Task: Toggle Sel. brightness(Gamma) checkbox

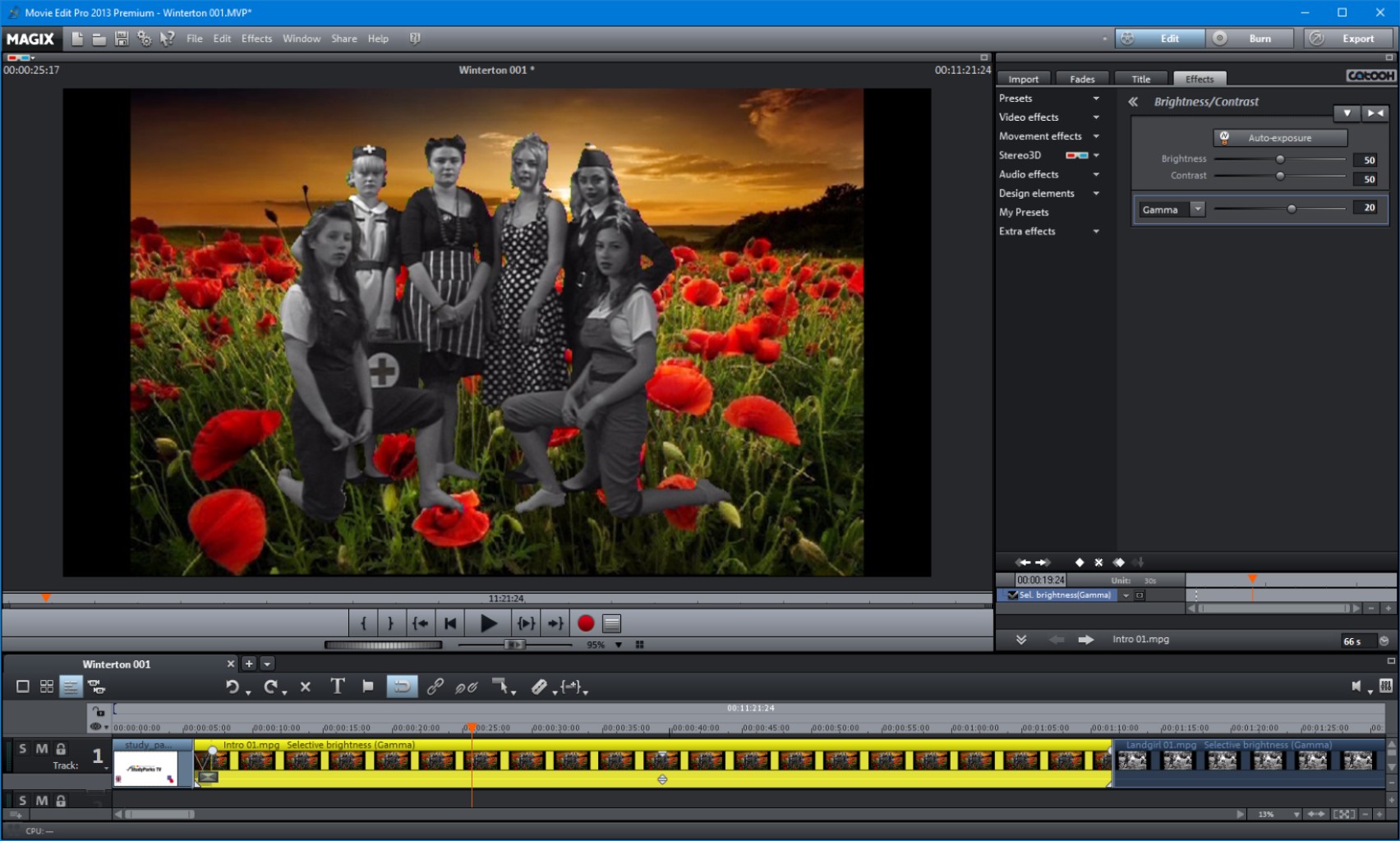Action: [x=1012, y=595]
